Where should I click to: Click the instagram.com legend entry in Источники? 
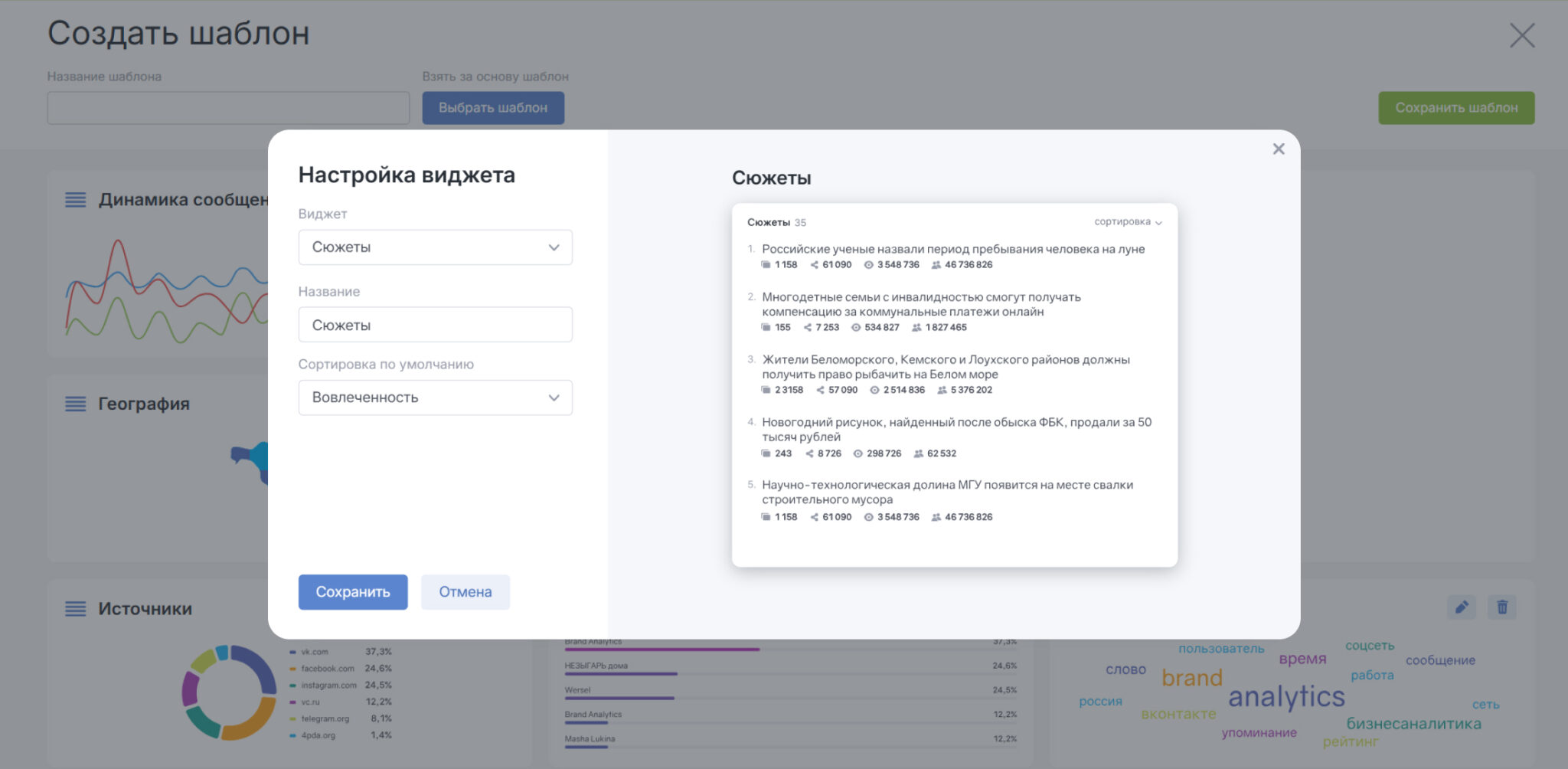341,686
